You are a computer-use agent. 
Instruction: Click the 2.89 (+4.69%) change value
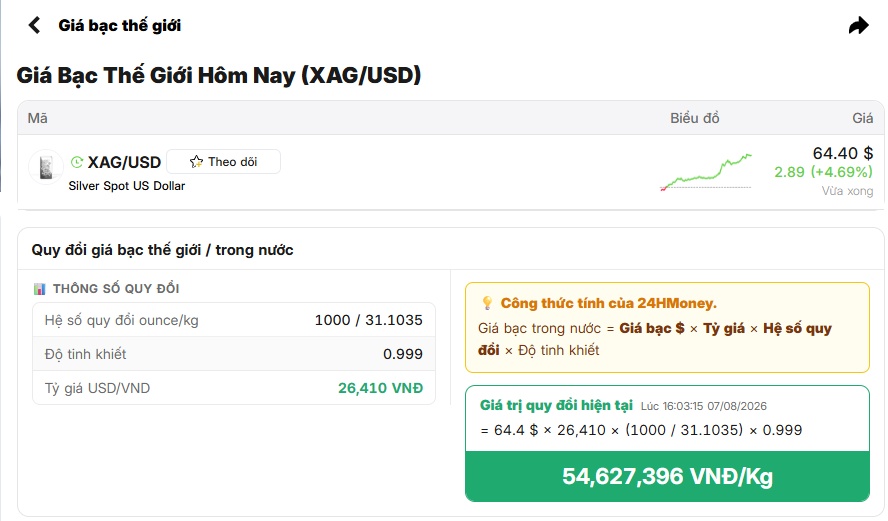[x=823, y=172]
